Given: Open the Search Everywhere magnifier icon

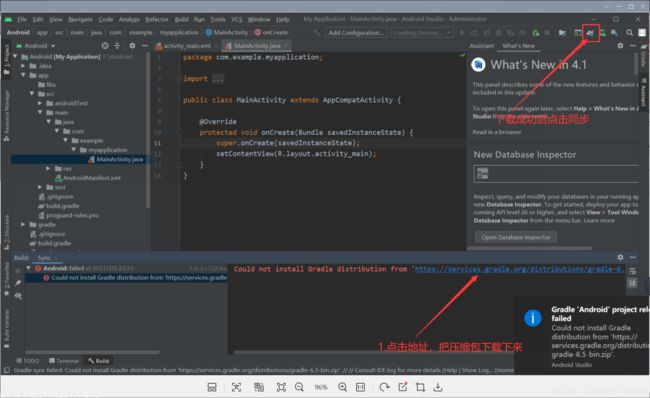Looking at the screenshot, I should [x=629, y=32].
